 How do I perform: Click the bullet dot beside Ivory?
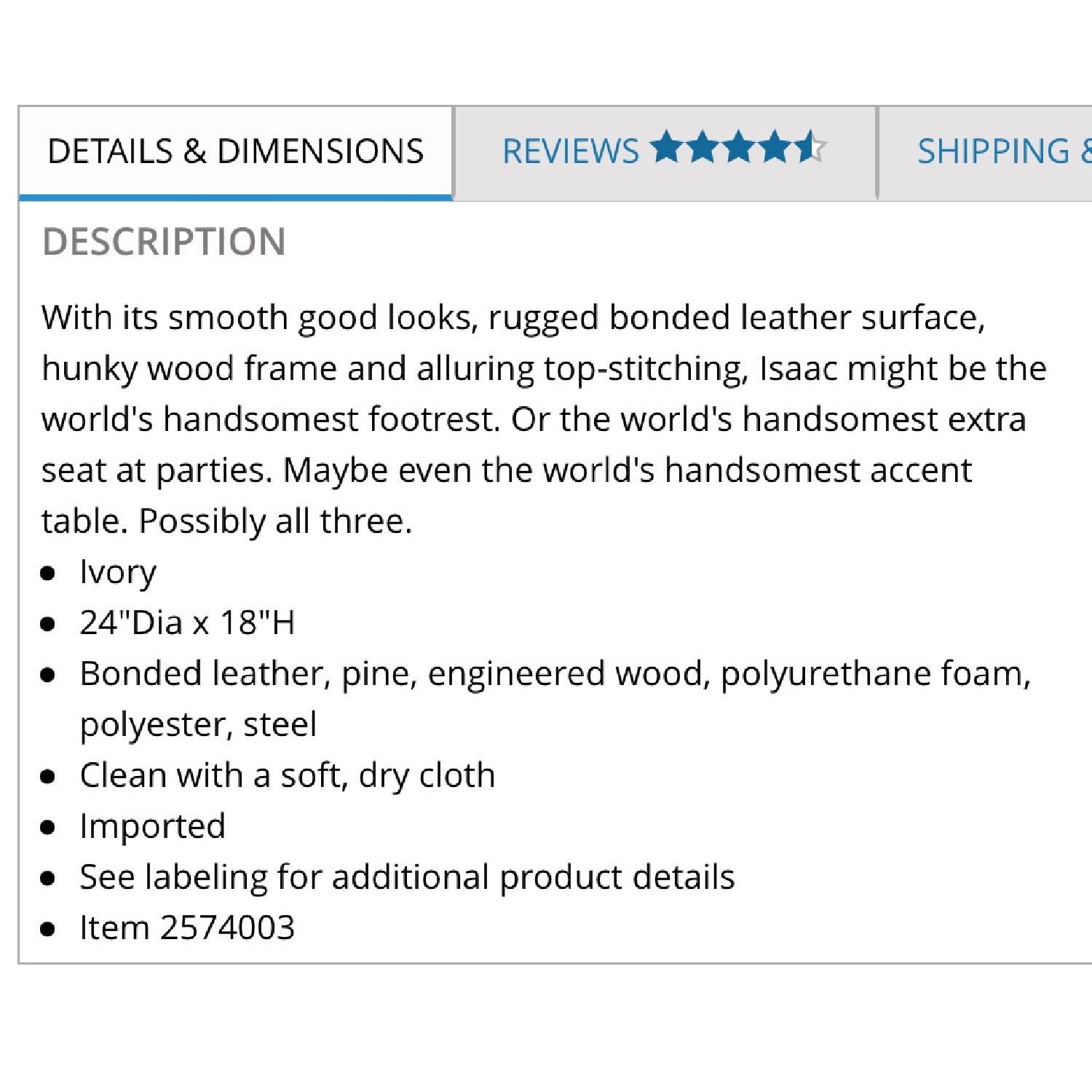pyautogui.click(x=48, y=574)
